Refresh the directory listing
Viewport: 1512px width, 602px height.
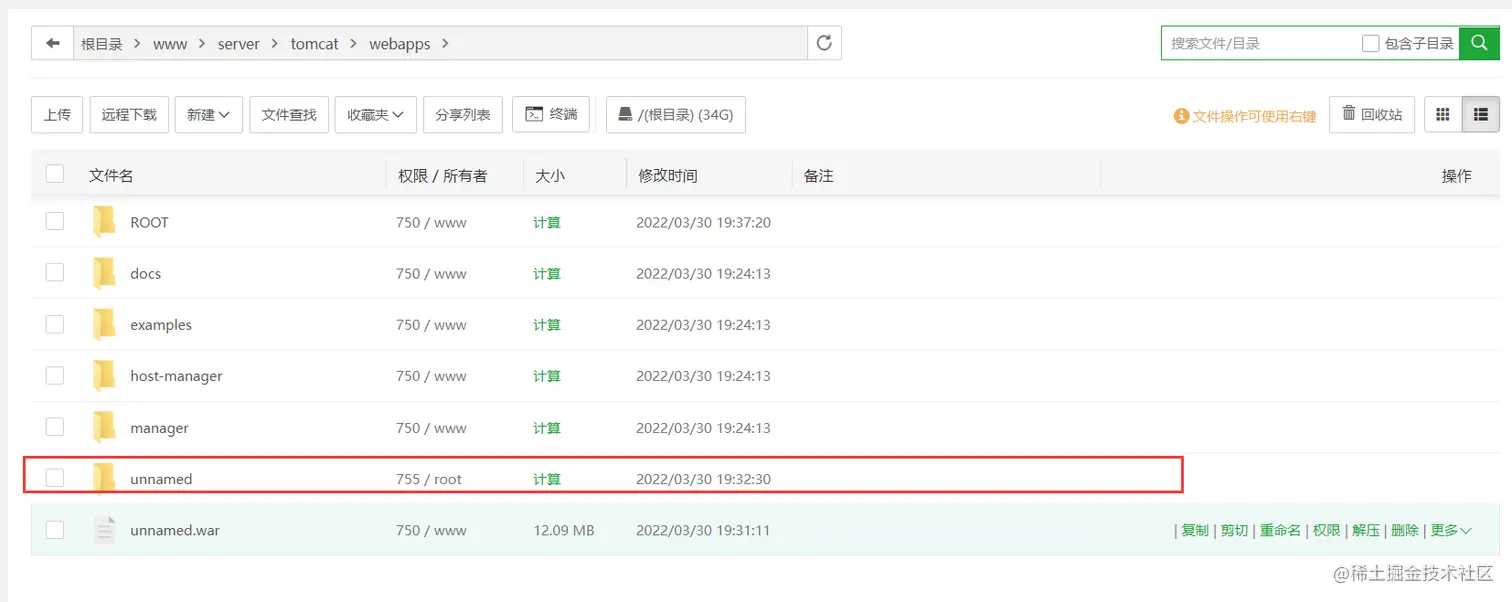pos(824,43)
